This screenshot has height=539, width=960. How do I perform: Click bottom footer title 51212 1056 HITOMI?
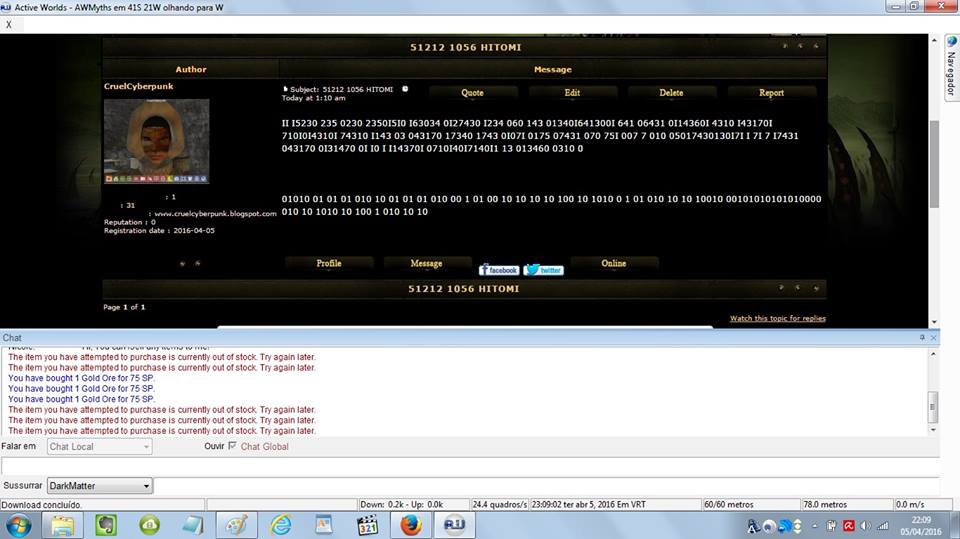[x=463, y=288]
